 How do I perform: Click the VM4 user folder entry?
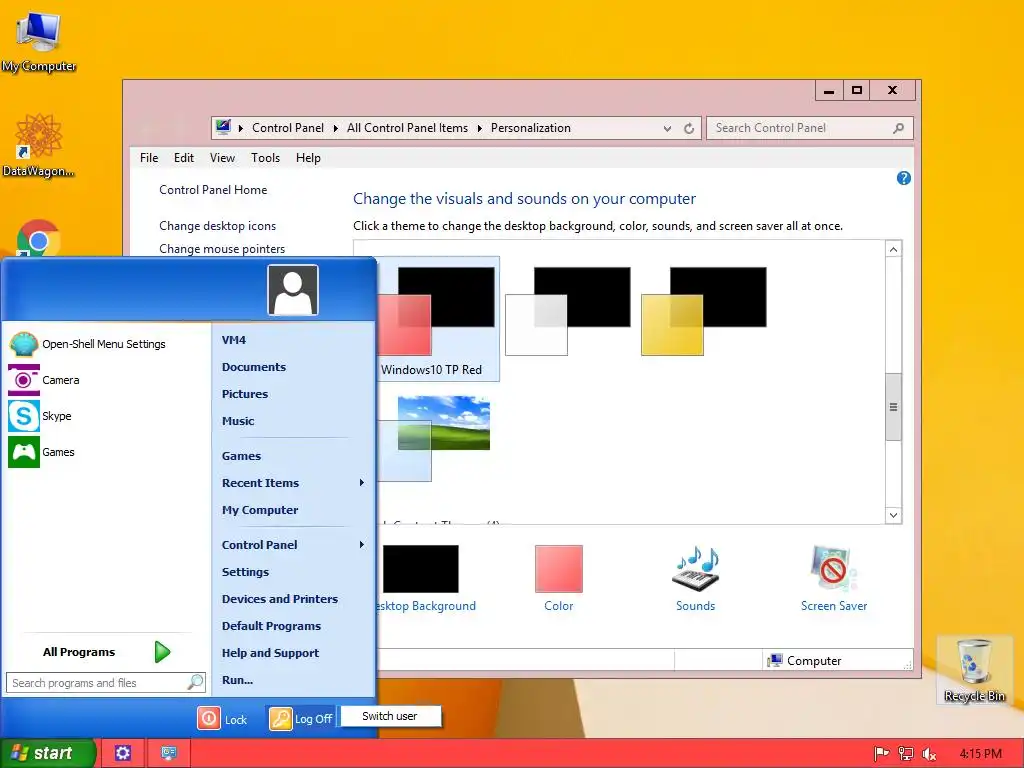(x=234, y=340)
